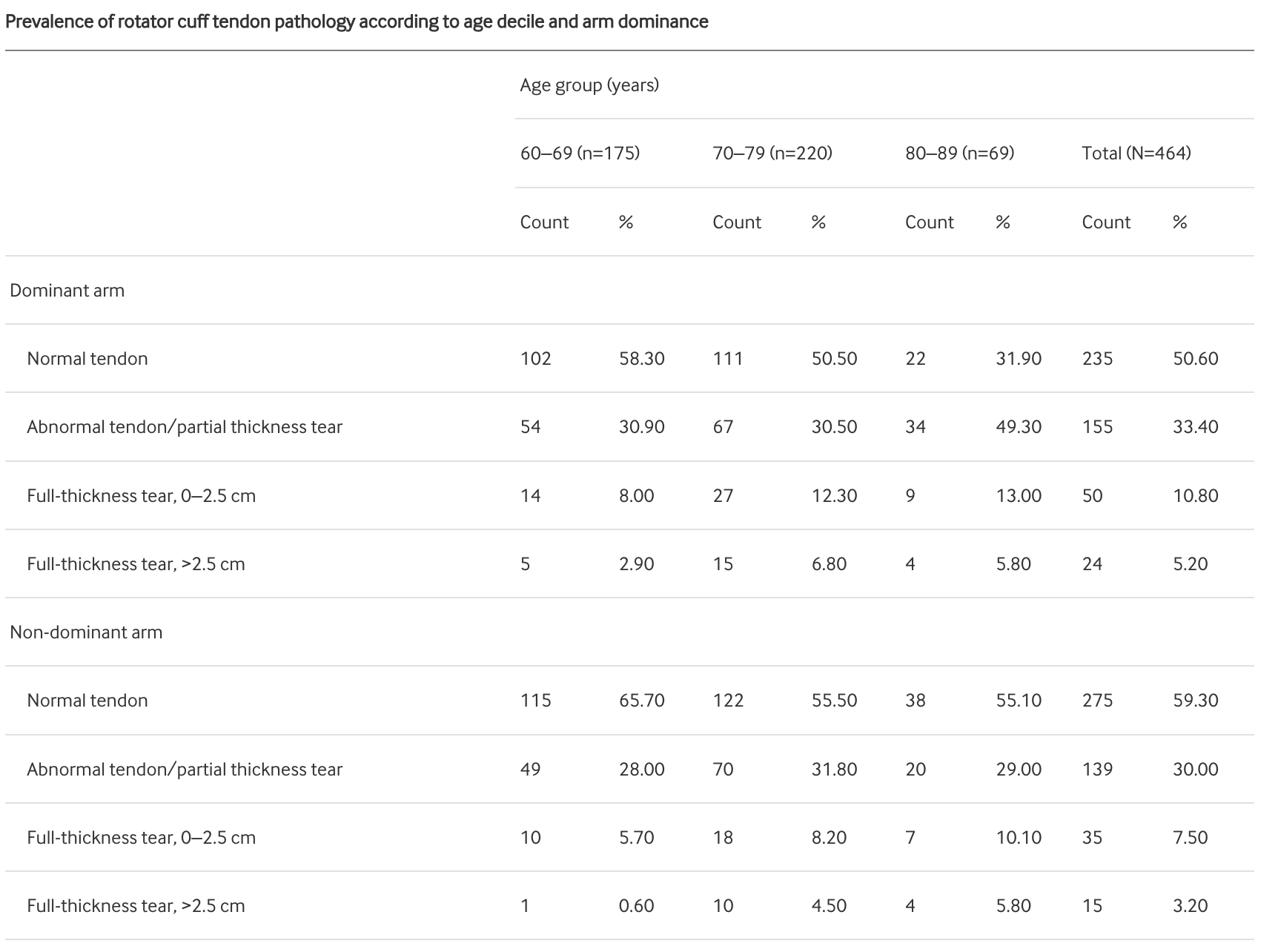The width and height of the screenshot is (1278, 952).
Task: Click the percentage 10.80
Action: click(1196, 496)
